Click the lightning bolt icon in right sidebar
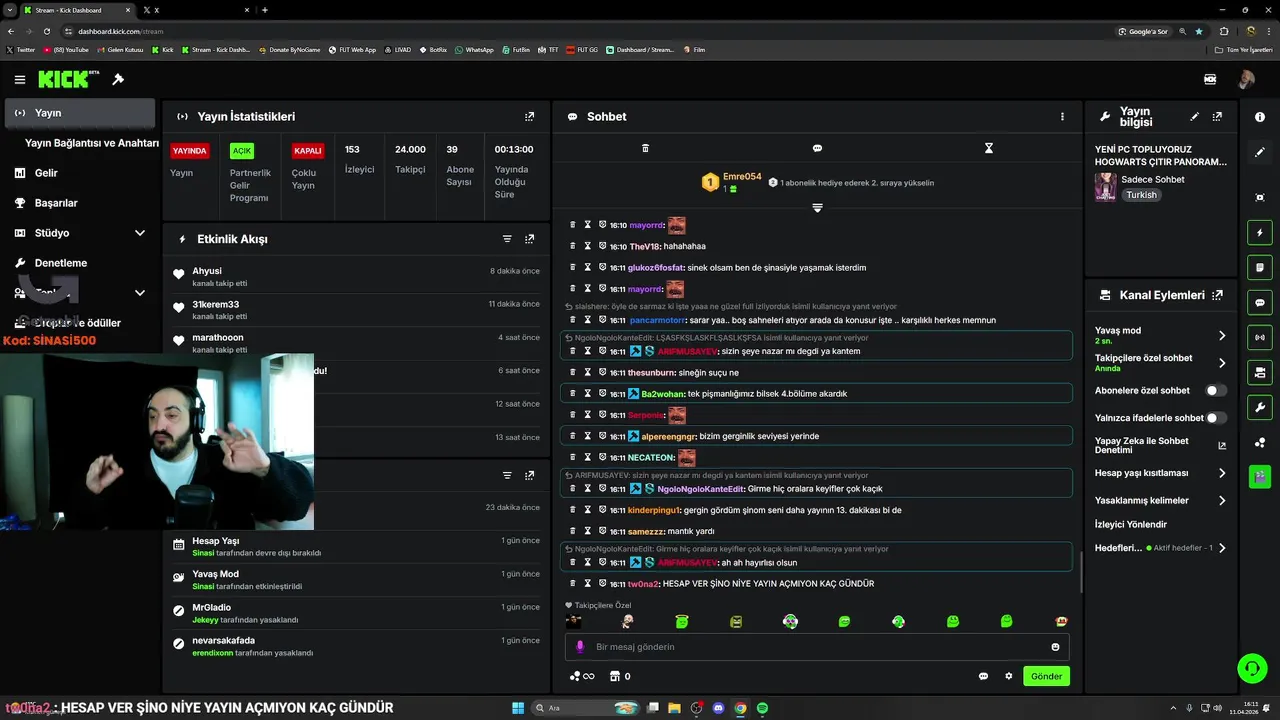 click(x=1259, y=233)
